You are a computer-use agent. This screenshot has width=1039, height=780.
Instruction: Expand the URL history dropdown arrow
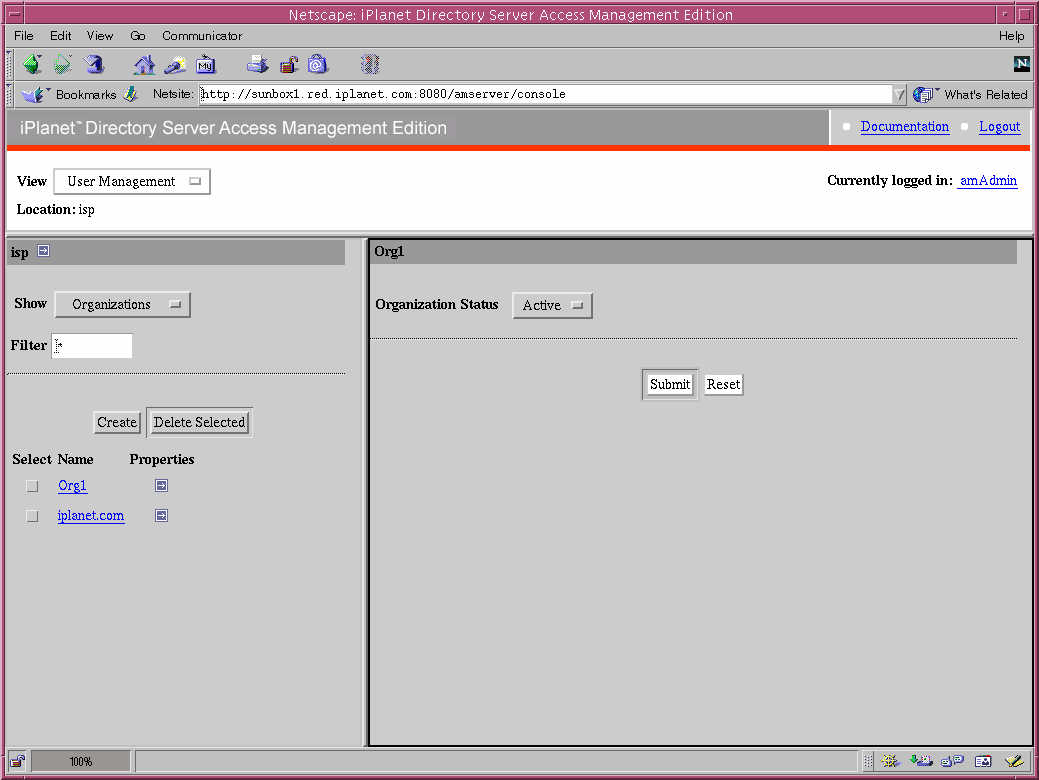[899, 95]
